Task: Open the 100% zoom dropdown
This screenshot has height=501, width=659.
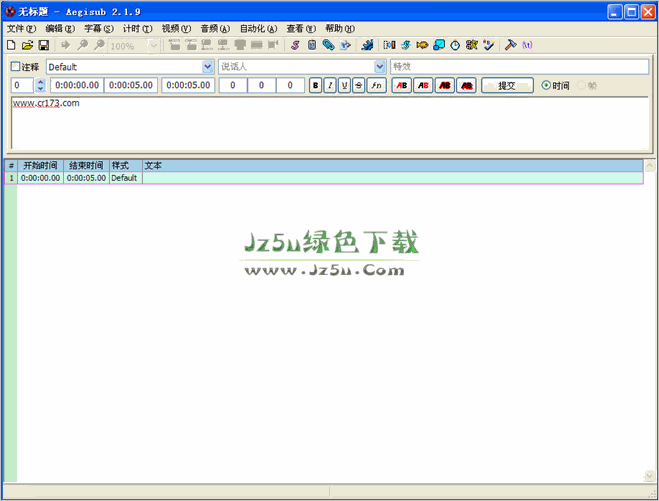Action: point(153,45)
